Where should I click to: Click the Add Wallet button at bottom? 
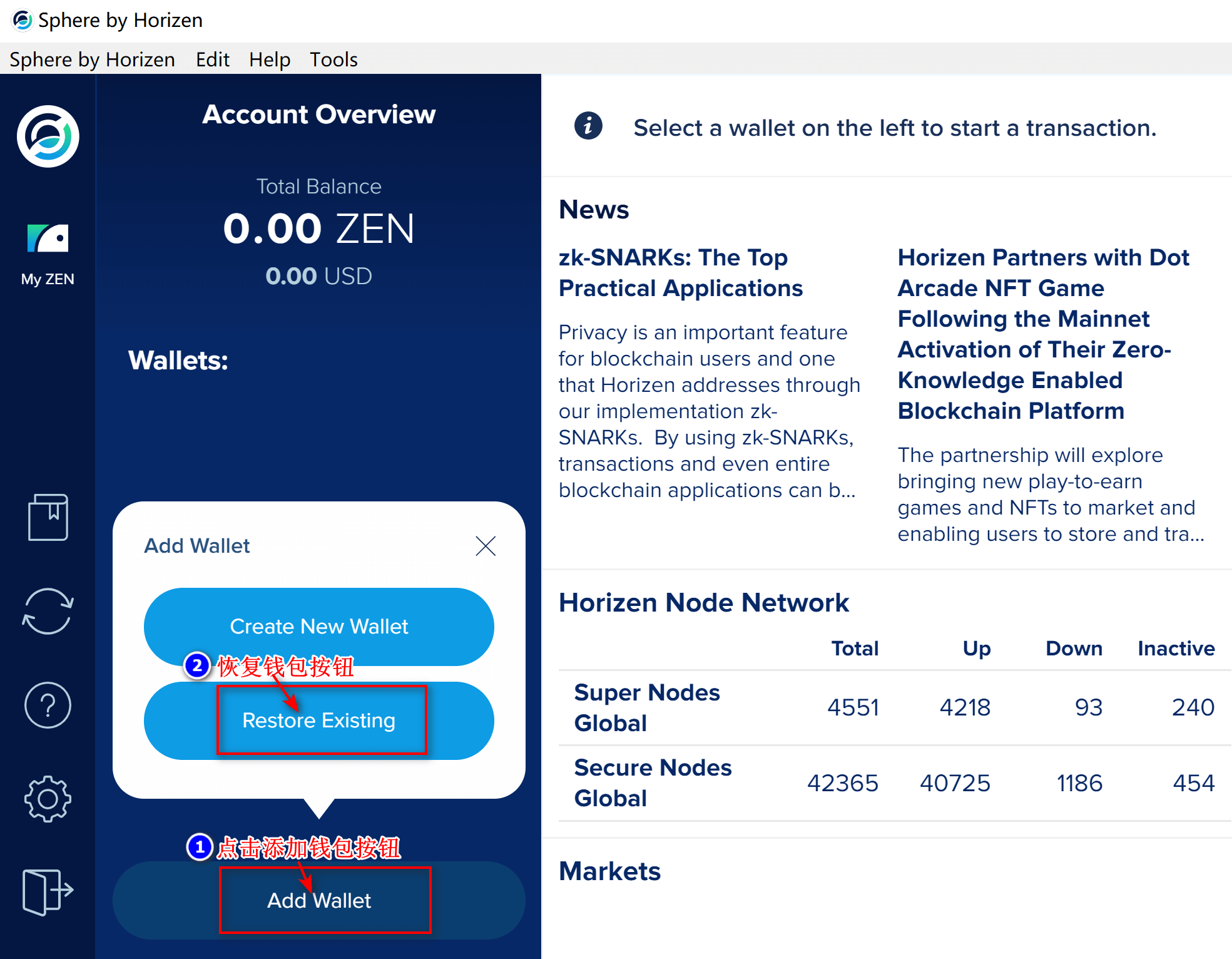[x=319, y=900]
